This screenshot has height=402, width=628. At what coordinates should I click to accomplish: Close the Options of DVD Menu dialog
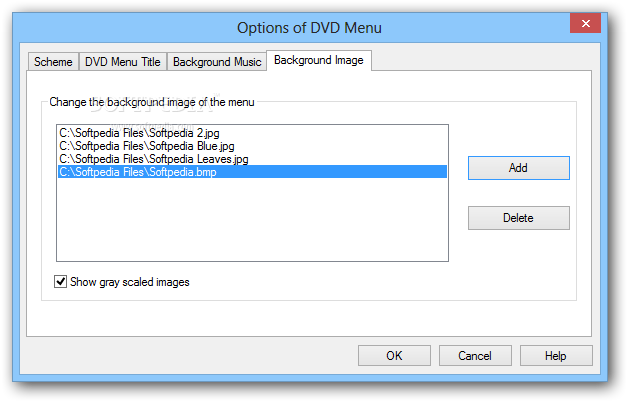pyautogui.click(x=585, y=24)
